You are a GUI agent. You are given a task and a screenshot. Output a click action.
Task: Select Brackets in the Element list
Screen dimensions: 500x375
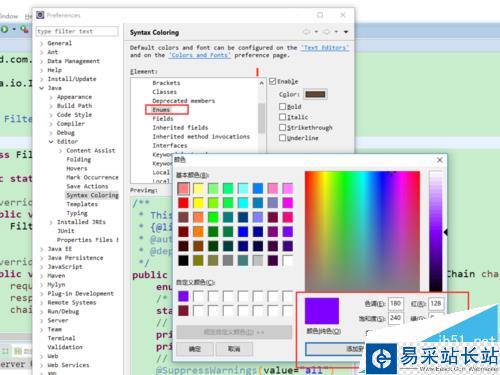tap(166, 83)
